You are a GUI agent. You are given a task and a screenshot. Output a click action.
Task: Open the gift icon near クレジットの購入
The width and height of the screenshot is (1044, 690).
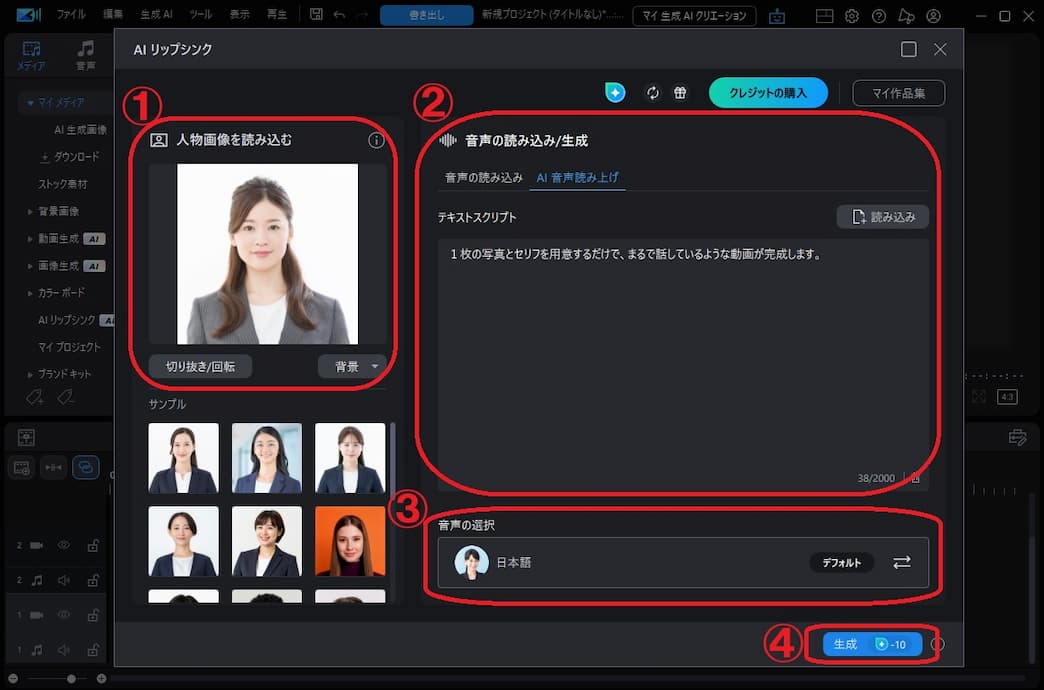pos(680,92)
